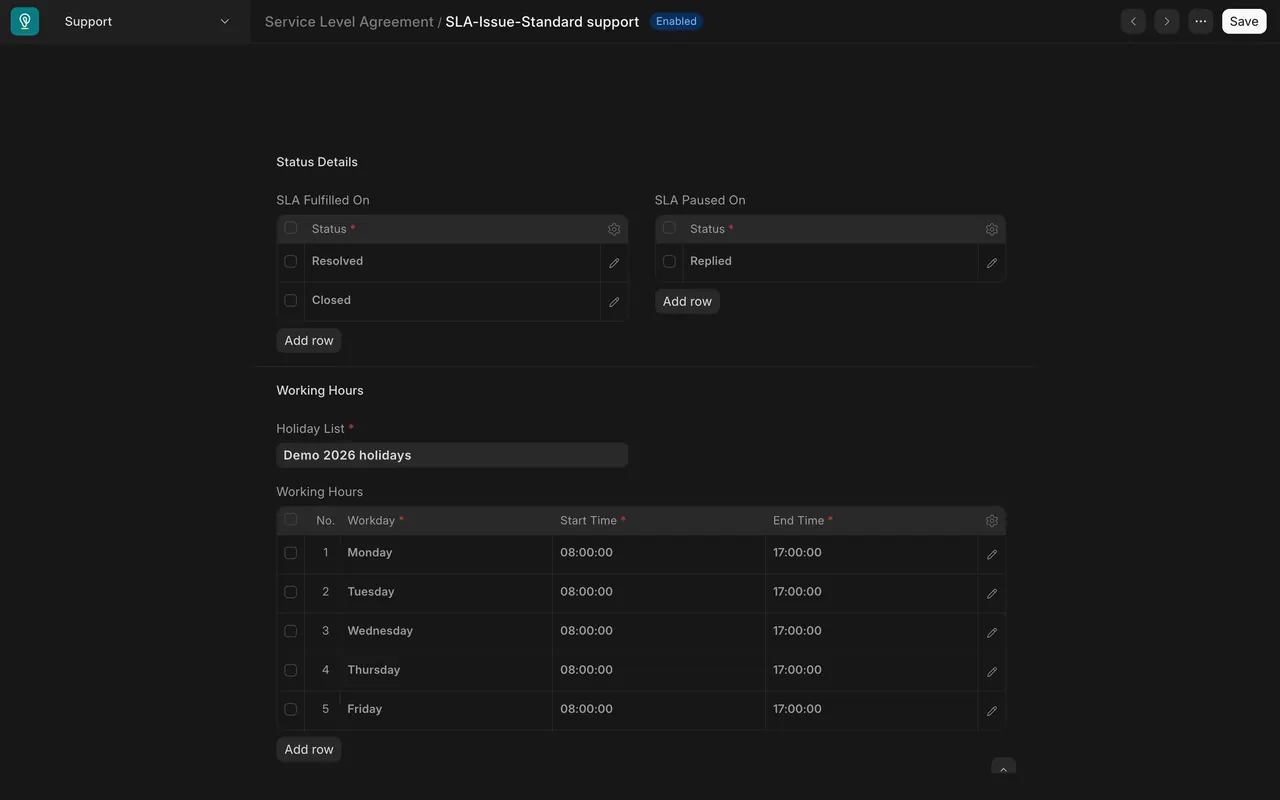This screenshot has width=1280, height=800.
Task: Open the three-dot more options menu
Action: click(x=1201, y=21)
